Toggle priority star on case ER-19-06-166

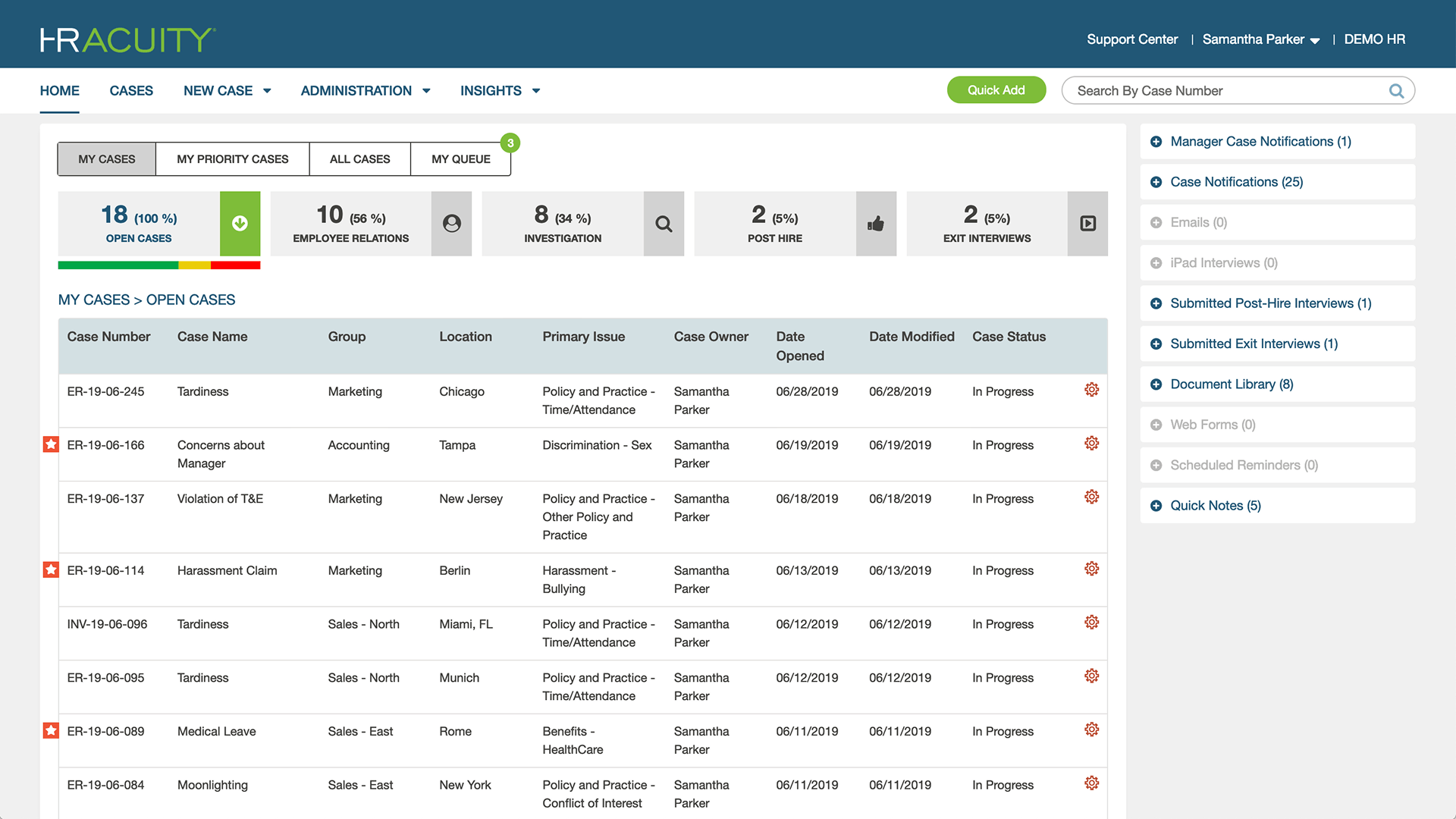point(51,444)
